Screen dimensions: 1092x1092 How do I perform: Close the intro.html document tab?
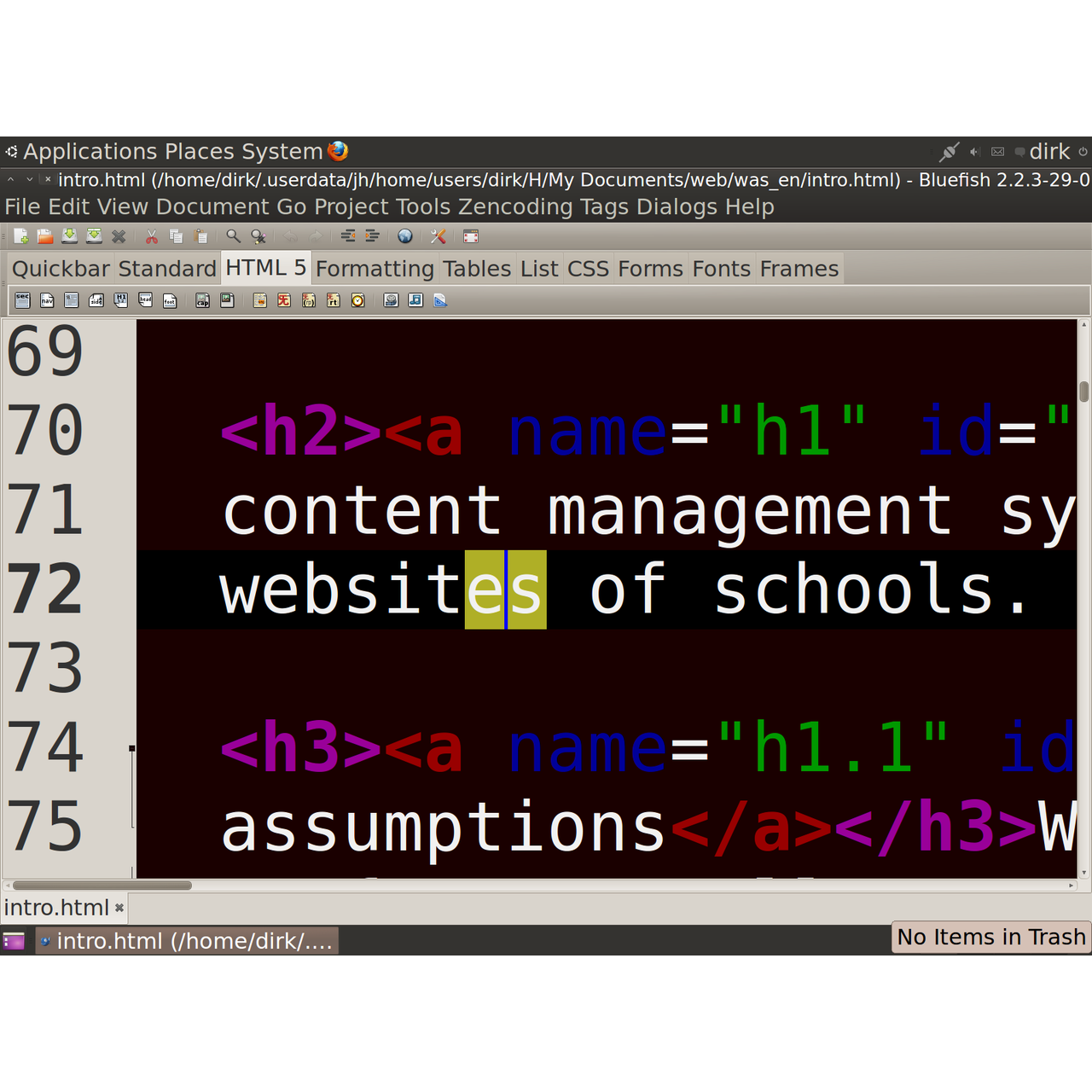point(119,909)
